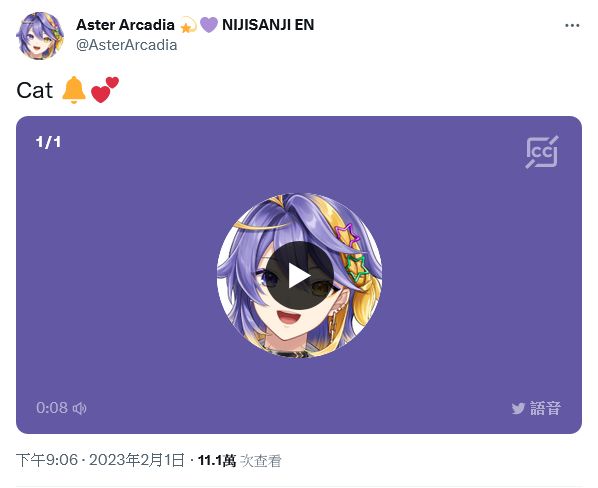Click the word Cat in tweet
Screen dimensions: 598x488
[x=35, y=90]
